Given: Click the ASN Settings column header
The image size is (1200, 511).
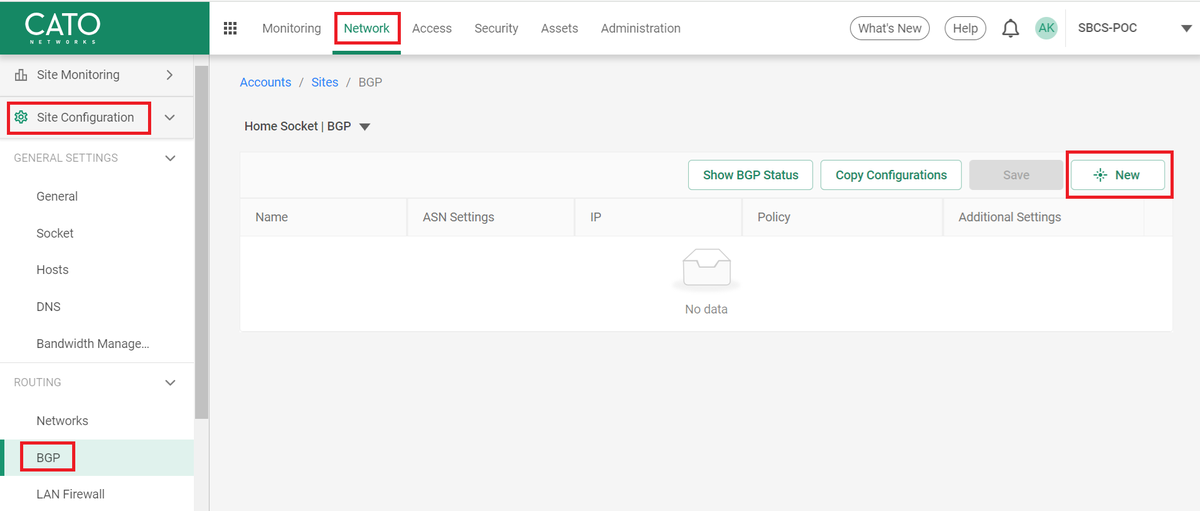Looking at the screenshot, I should point(491,217).
